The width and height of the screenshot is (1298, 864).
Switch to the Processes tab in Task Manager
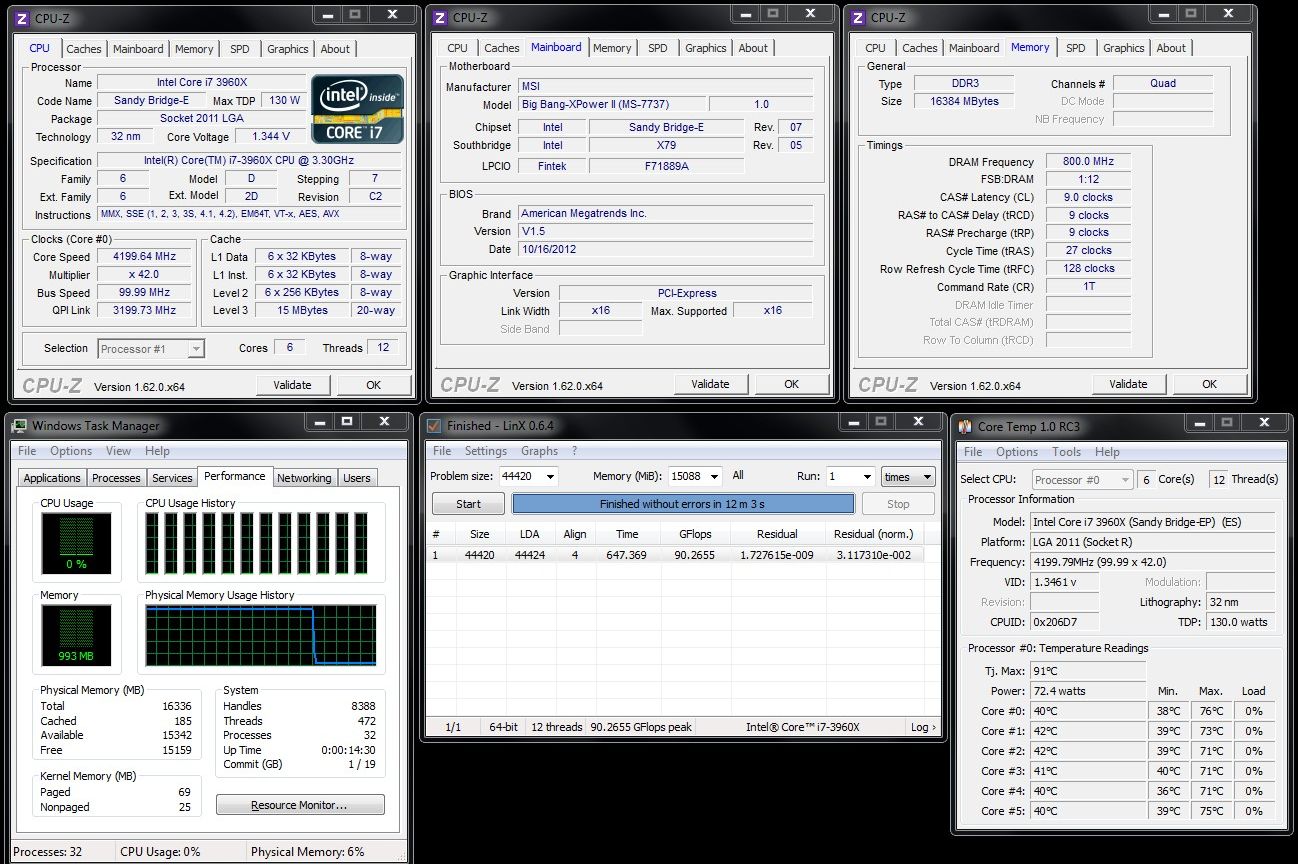(x=116, y=478)
